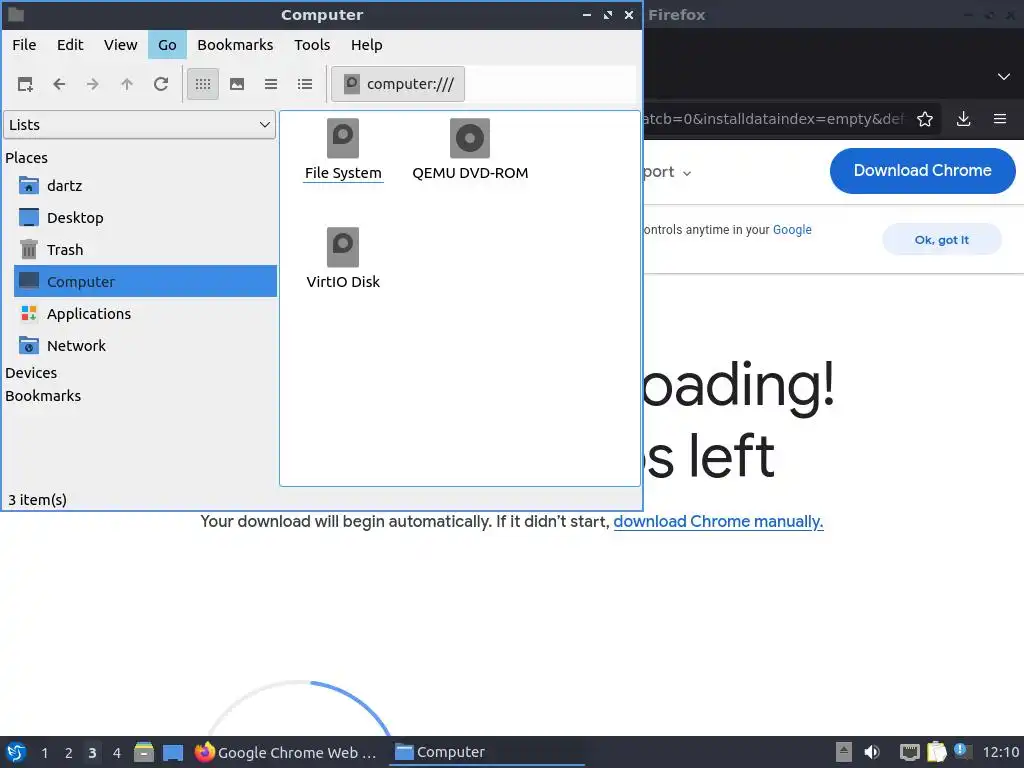
Task: Switch to workspace 4
Action: [x=117, y=753]
